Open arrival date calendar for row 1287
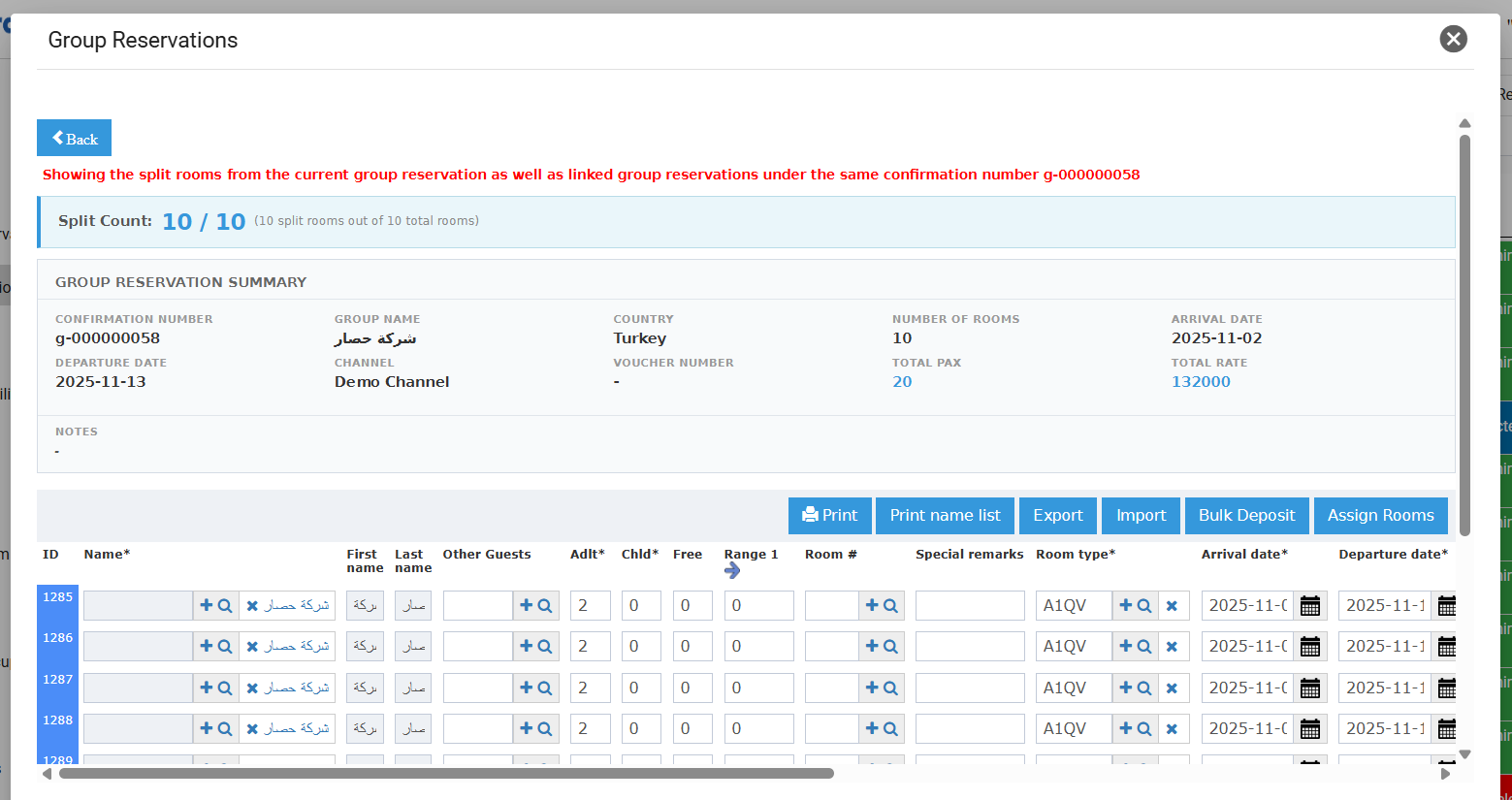 [x=1310, y=688]
